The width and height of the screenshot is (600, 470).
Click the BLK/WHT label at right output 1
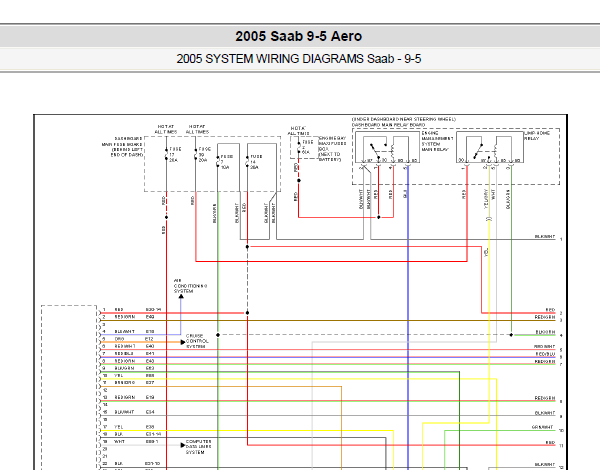pos(545,237)
